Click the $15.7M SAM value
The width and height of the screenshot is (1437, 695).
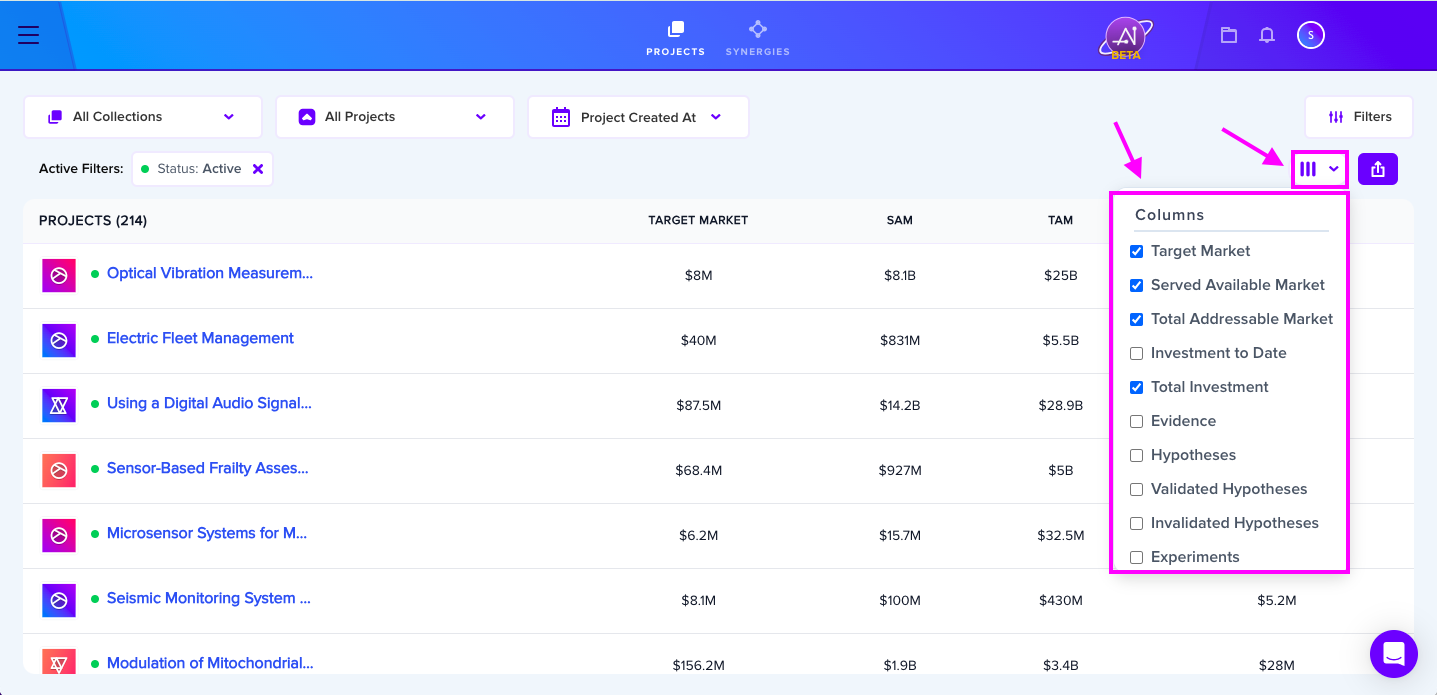[900, 535]
